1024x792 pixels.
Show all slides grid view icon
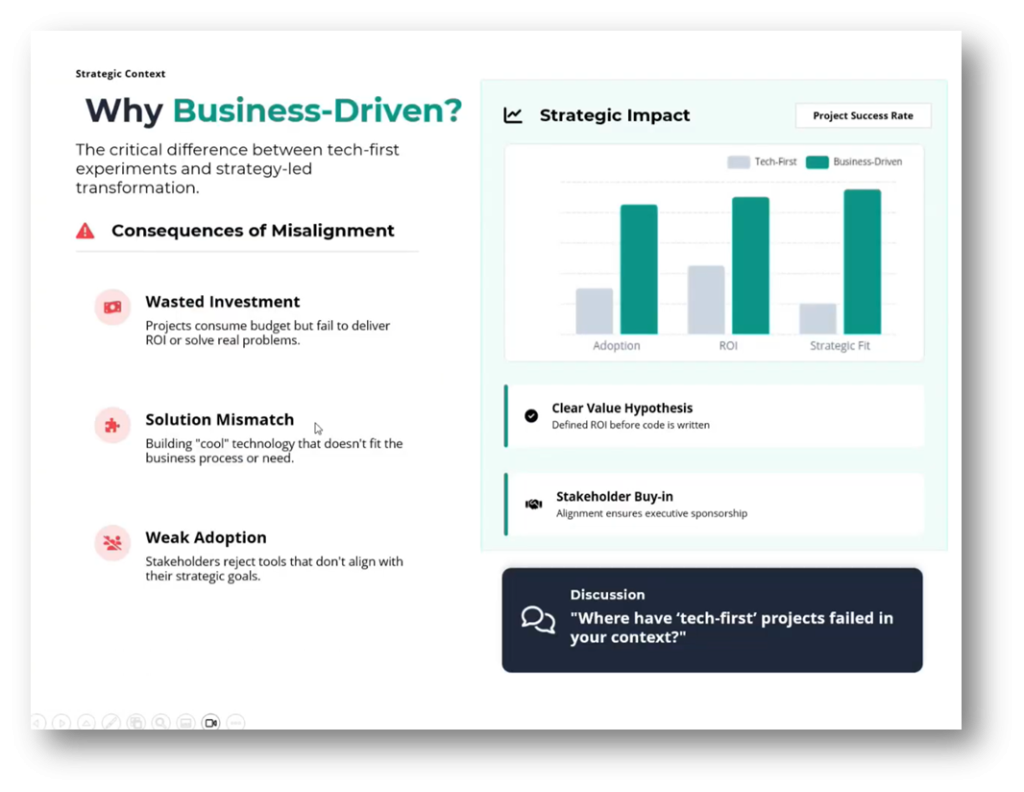pos(136,722)
